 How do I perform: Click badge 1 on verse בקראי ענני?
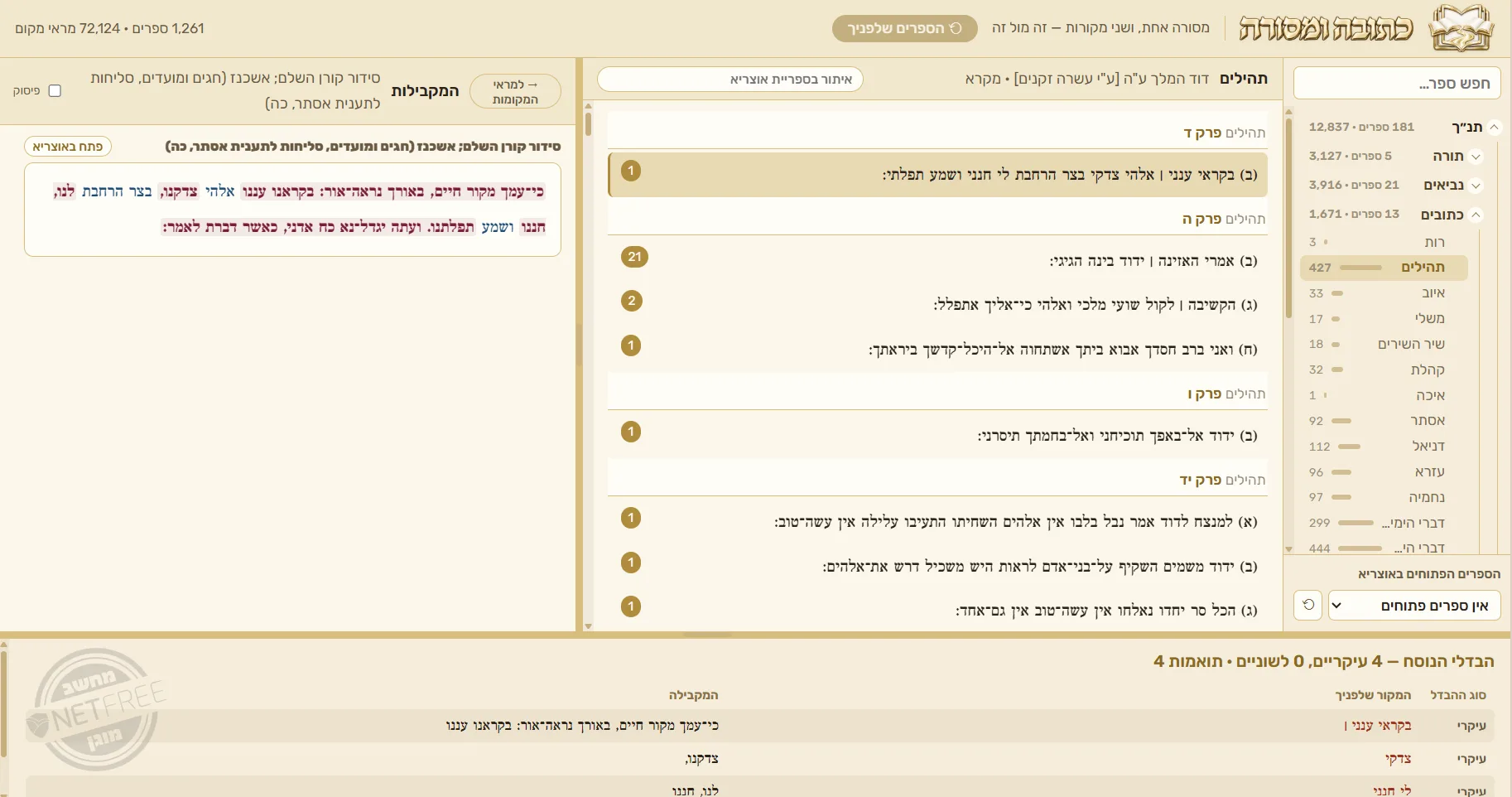631,171
